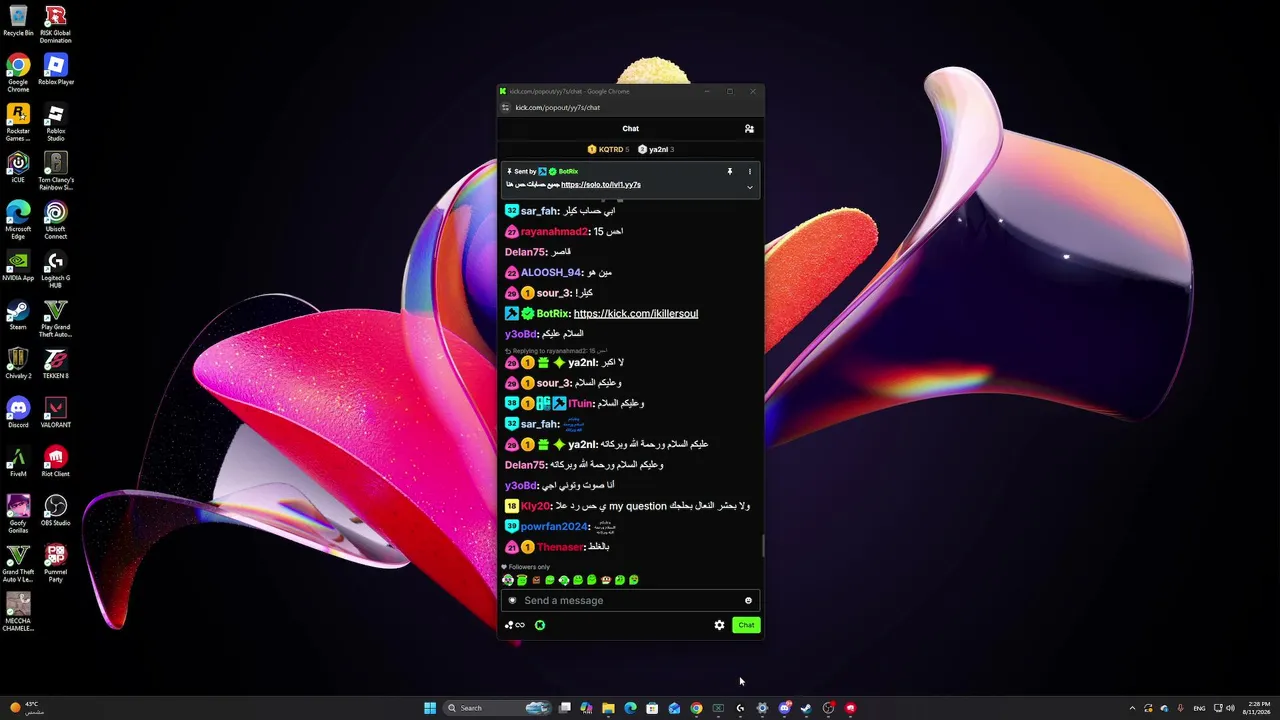The image size is (1280, 720).
Task: Click the first quick emote in row
Action: pos(508,580)
